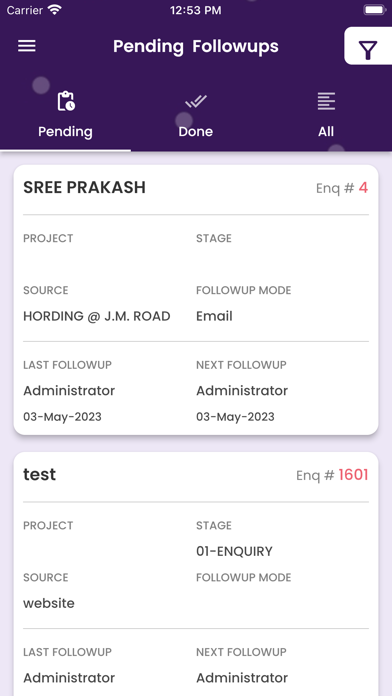Tap the Wi-Fi status icon

pos(55,10)
